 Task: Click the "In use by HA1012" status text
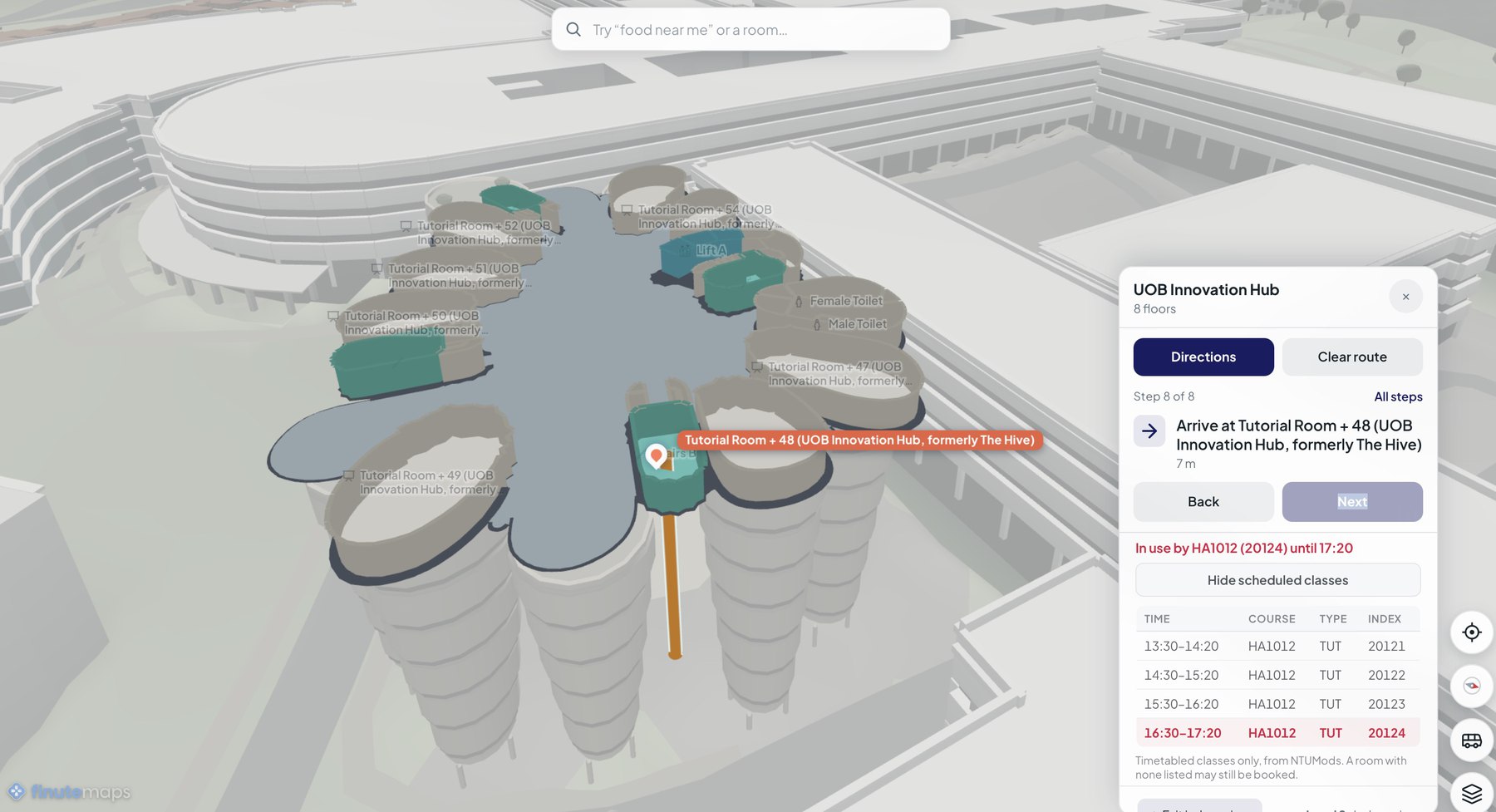(1244, 548)
